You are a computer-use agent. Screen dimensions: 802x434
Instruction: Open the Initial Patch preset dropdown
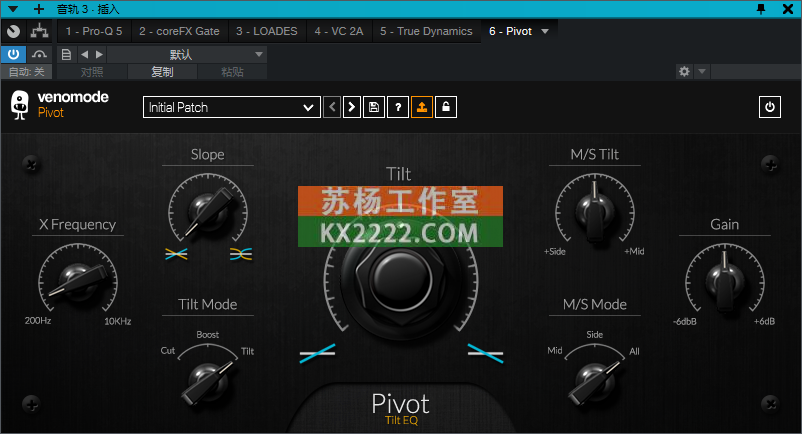[232, 107]
